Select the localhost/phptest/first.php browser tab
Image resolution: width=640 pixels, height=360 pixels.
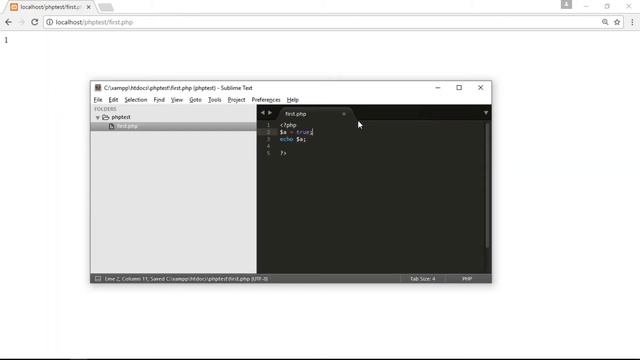[x=50, y=7]
